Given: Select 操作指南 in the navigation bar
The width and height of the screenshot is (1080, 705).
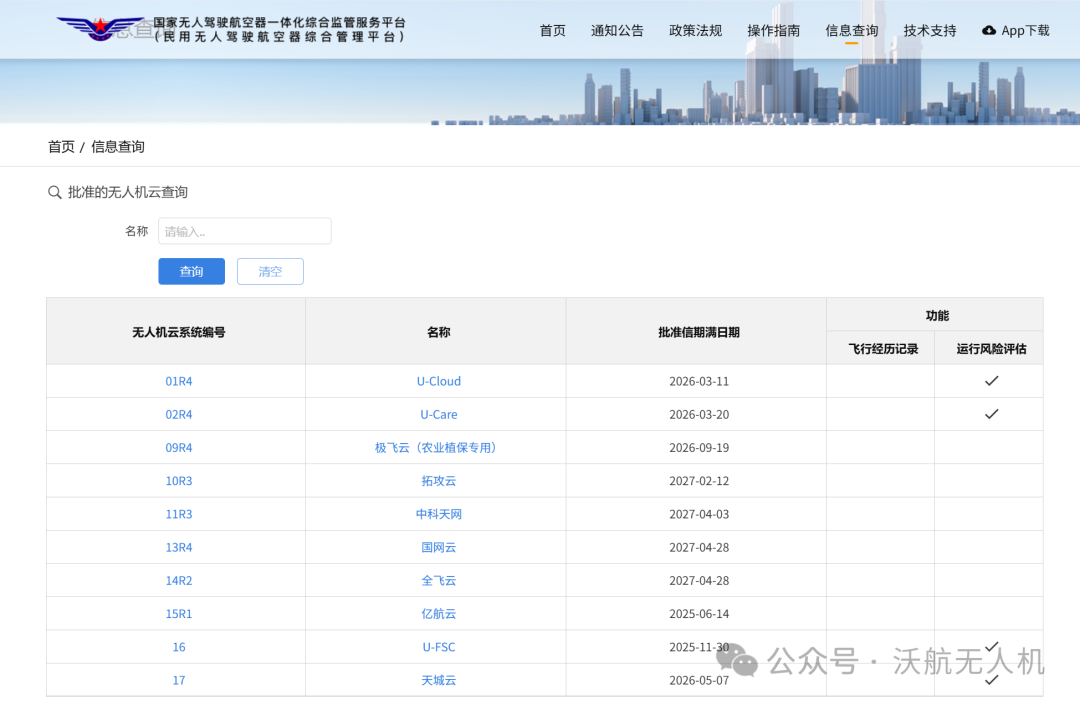Looking at the screenshot, I should [x=773, y=31].
